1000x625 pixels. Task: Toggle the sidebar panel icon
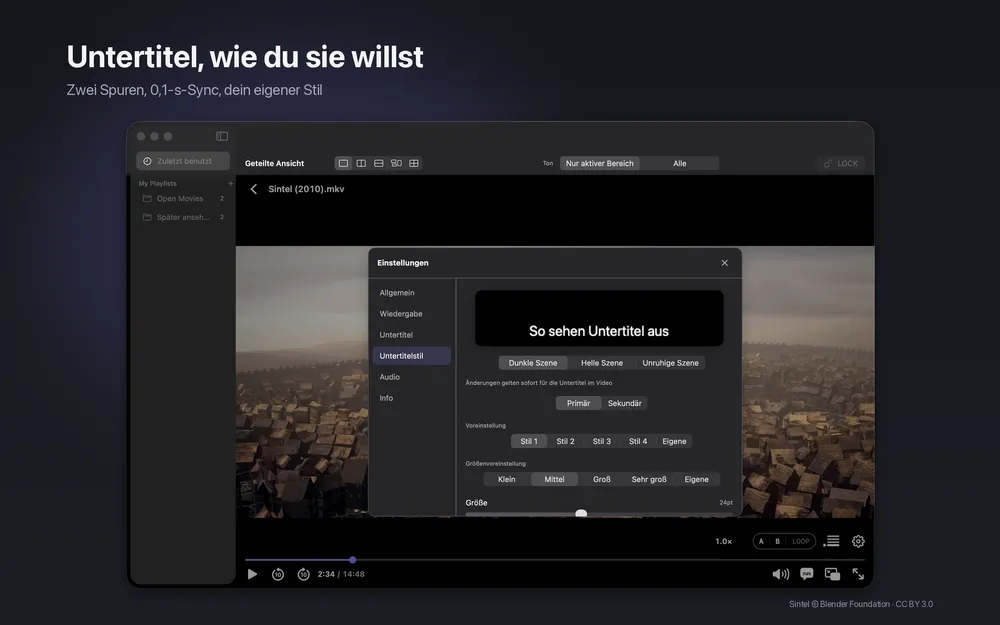tap(222, 136)
